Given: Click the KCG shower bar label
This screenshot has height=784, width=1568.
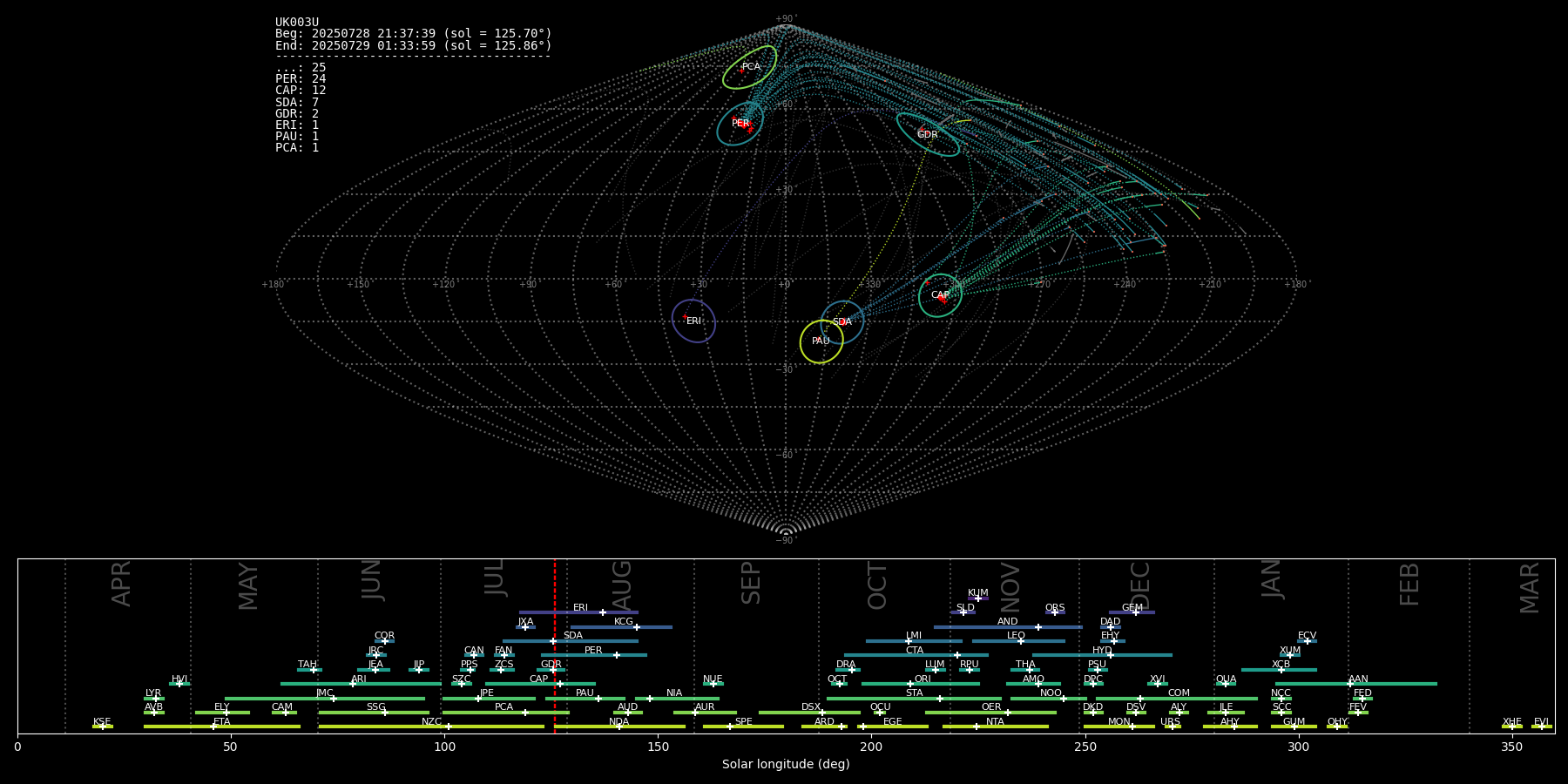Looking at the screenshot, I should pos(624,622).
